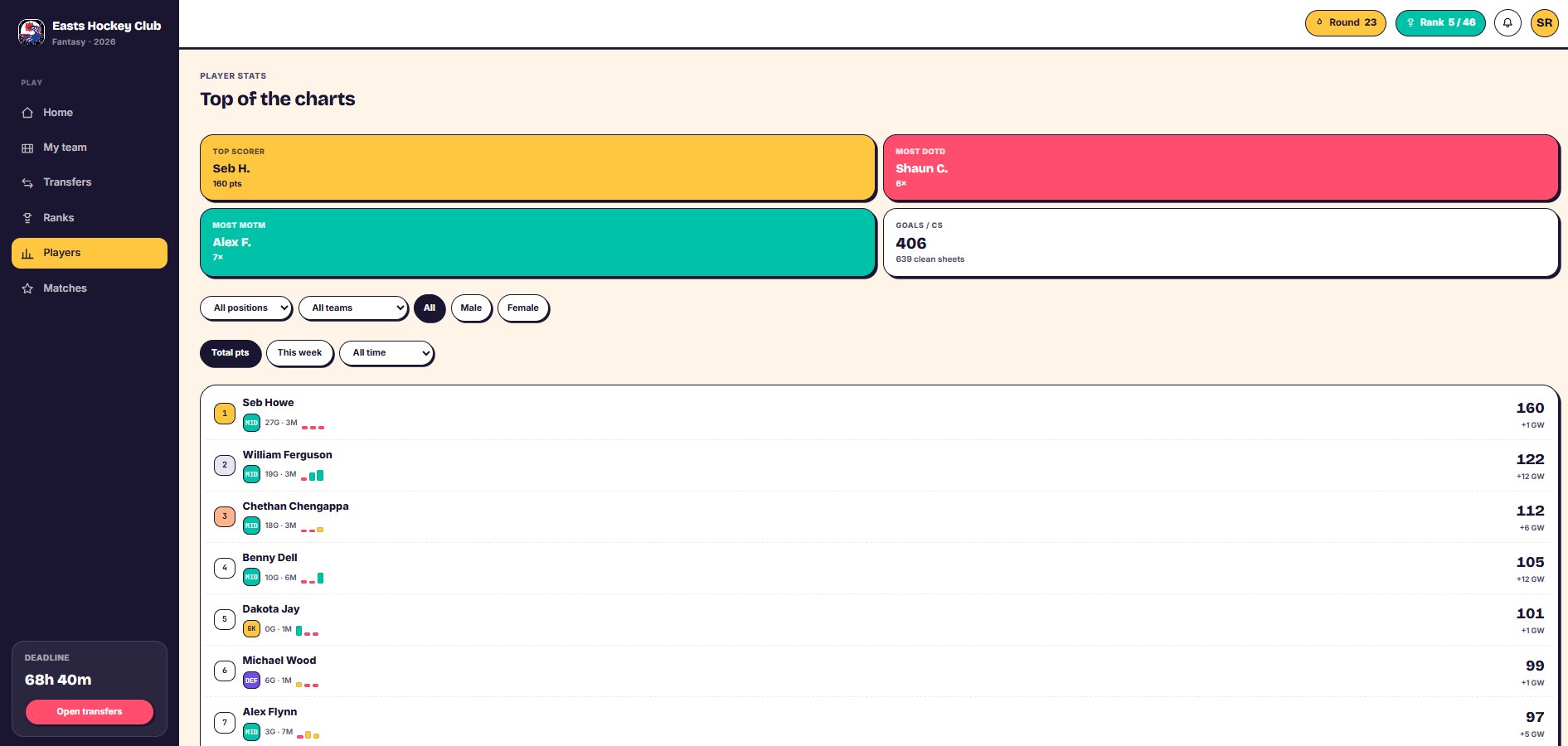This screenshot has width=1568, height=746.
Task: Switch sorting to This week
Action: click(299, 353)
